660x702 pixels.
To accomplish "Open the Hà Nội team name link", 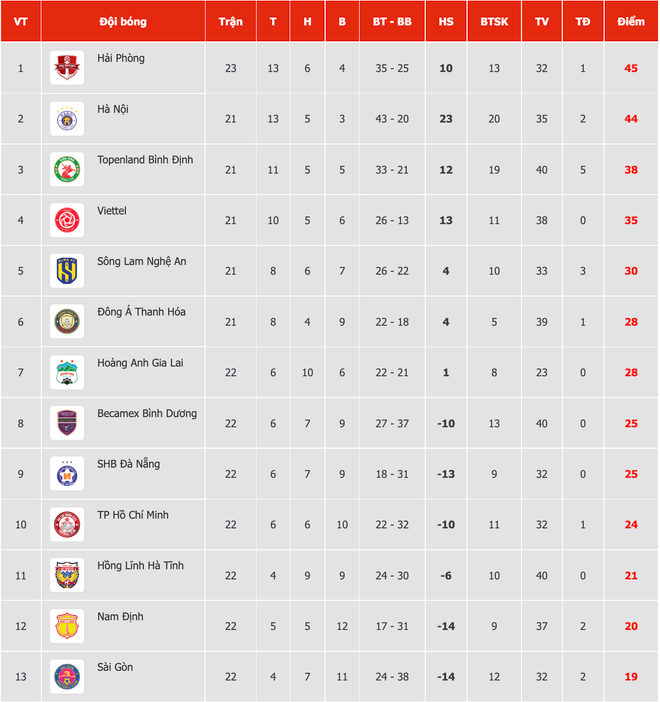I will click(113, 109).
